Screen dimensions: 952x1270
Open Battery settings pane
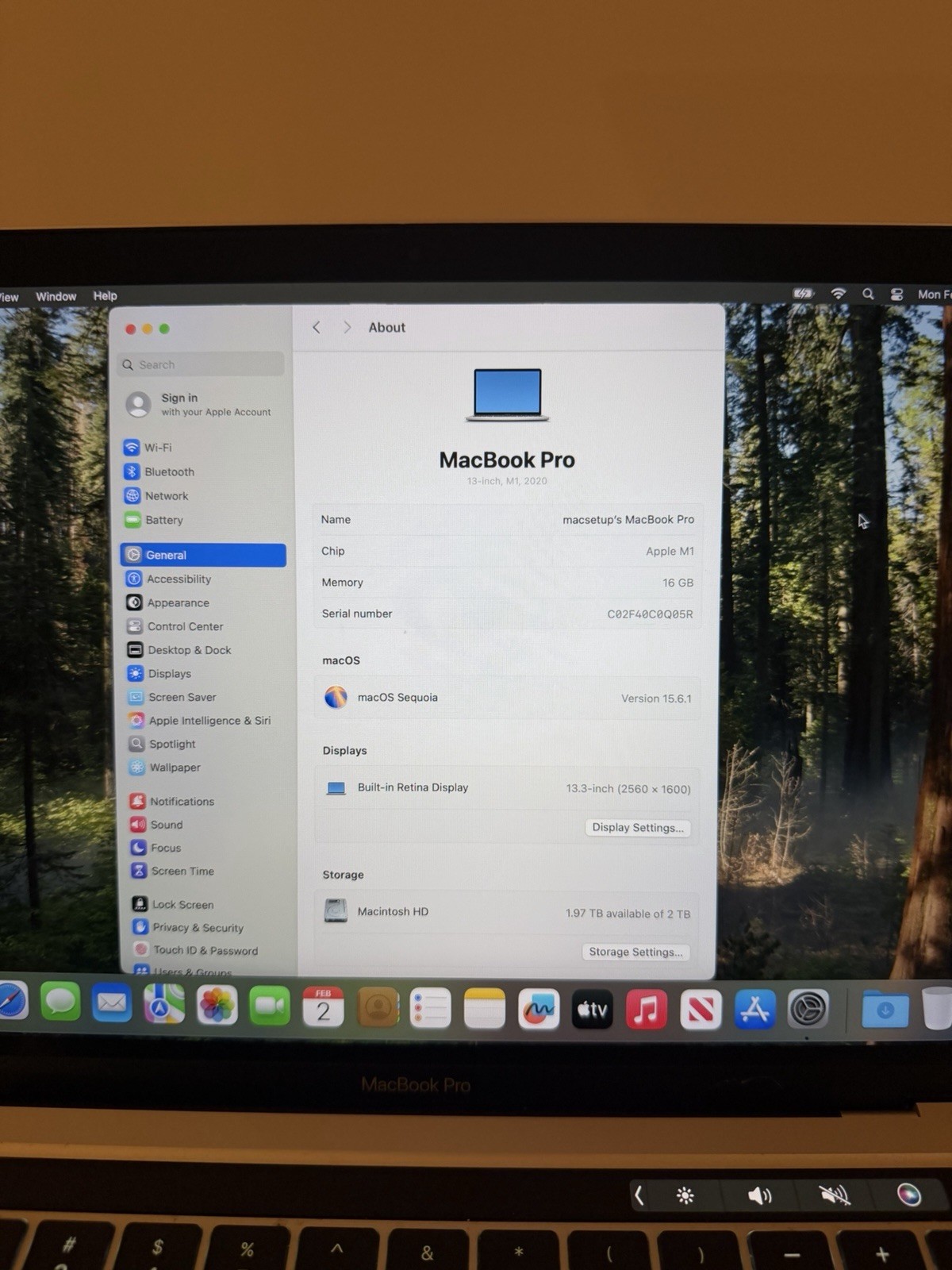coord(154,520)
